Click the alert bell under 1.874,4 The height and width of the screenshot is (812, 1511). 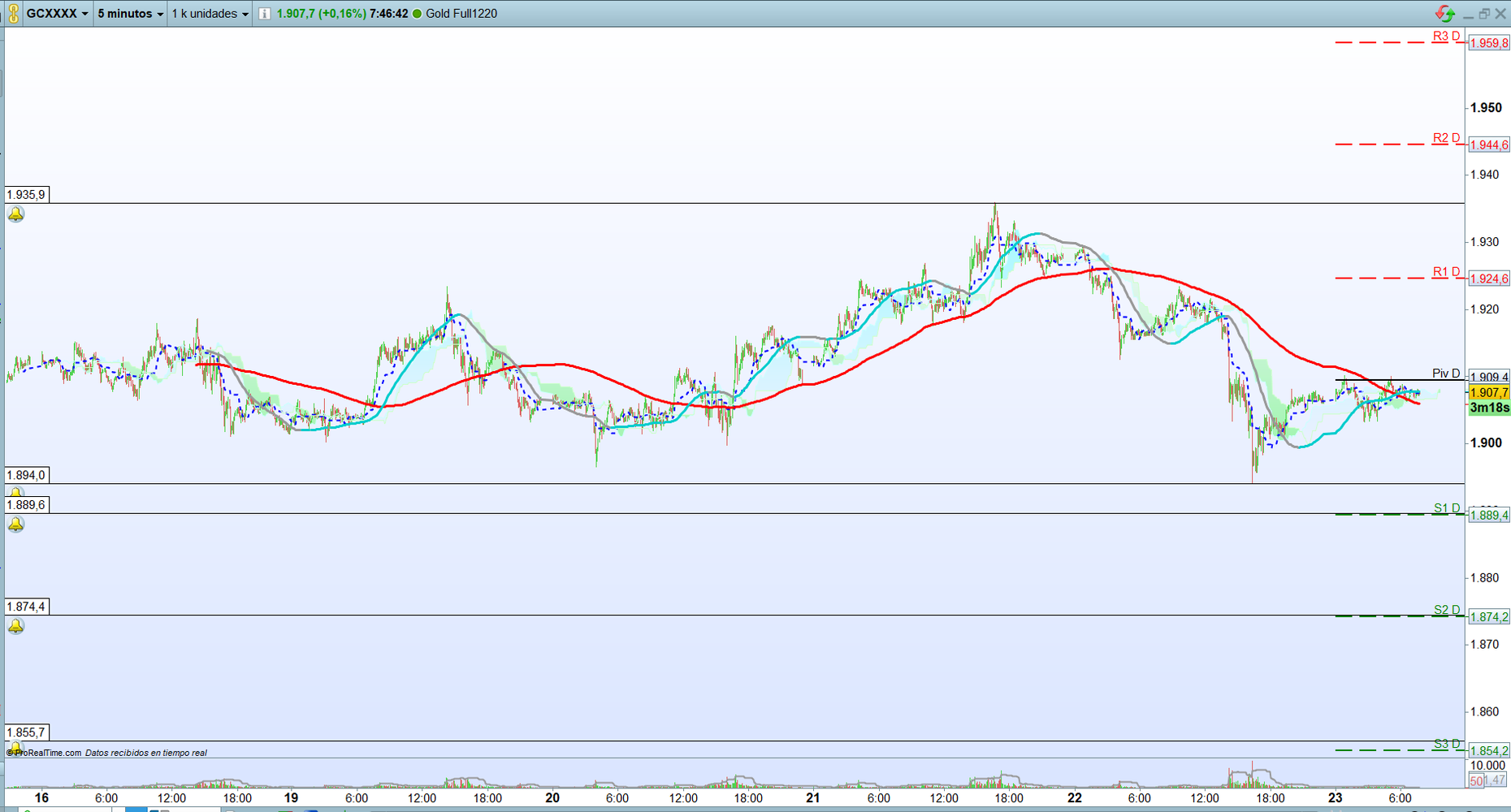15,626
